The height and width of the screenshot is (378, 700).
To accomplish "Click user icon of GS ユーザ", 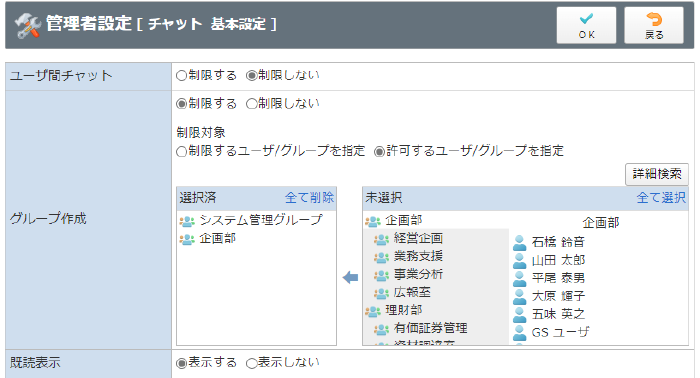I will coord(520,332).
